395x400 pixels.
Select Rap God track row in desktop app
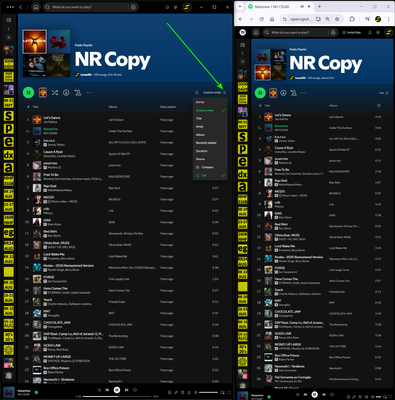(125, 188)
